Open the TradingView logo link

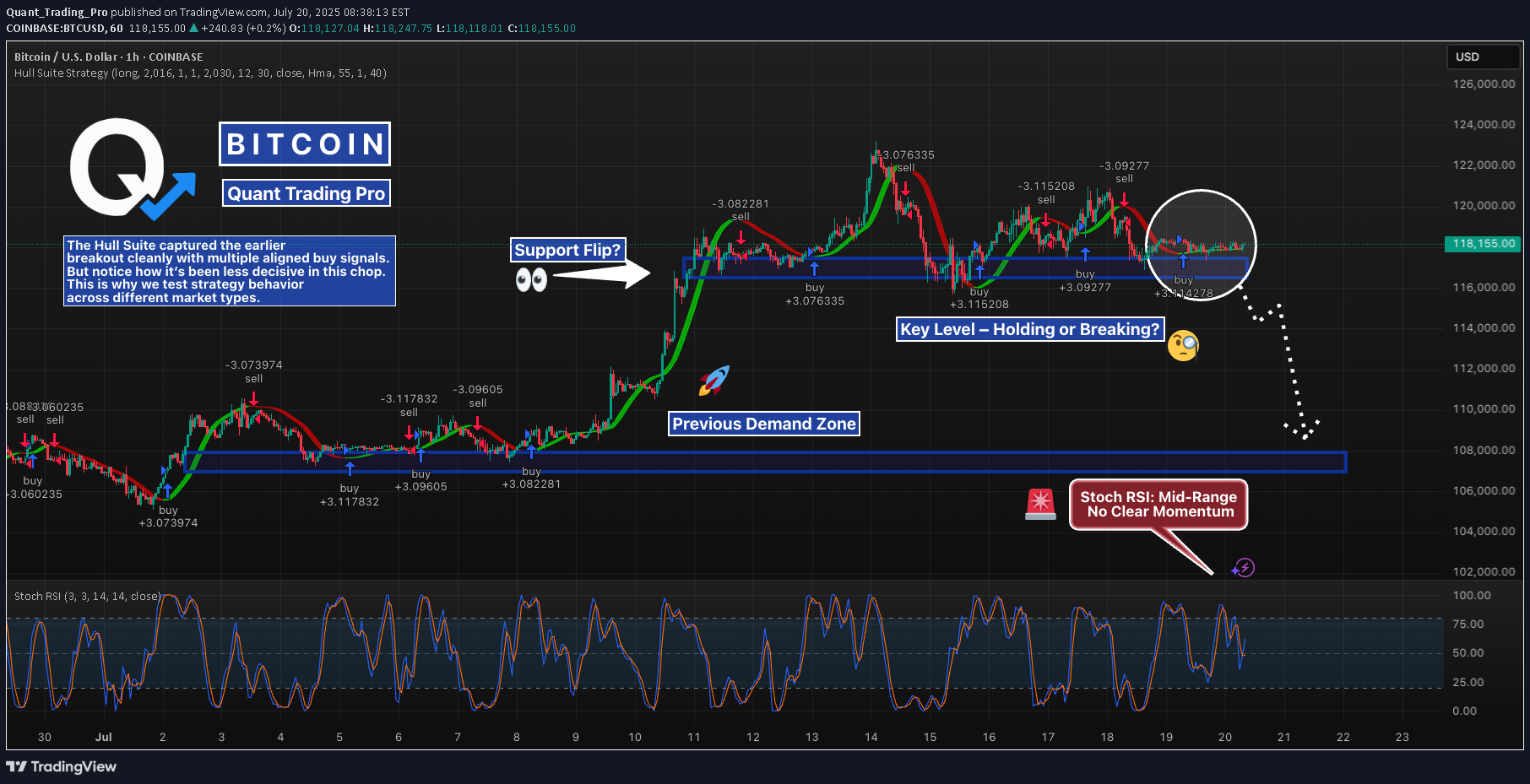click(x=61, y=766)
